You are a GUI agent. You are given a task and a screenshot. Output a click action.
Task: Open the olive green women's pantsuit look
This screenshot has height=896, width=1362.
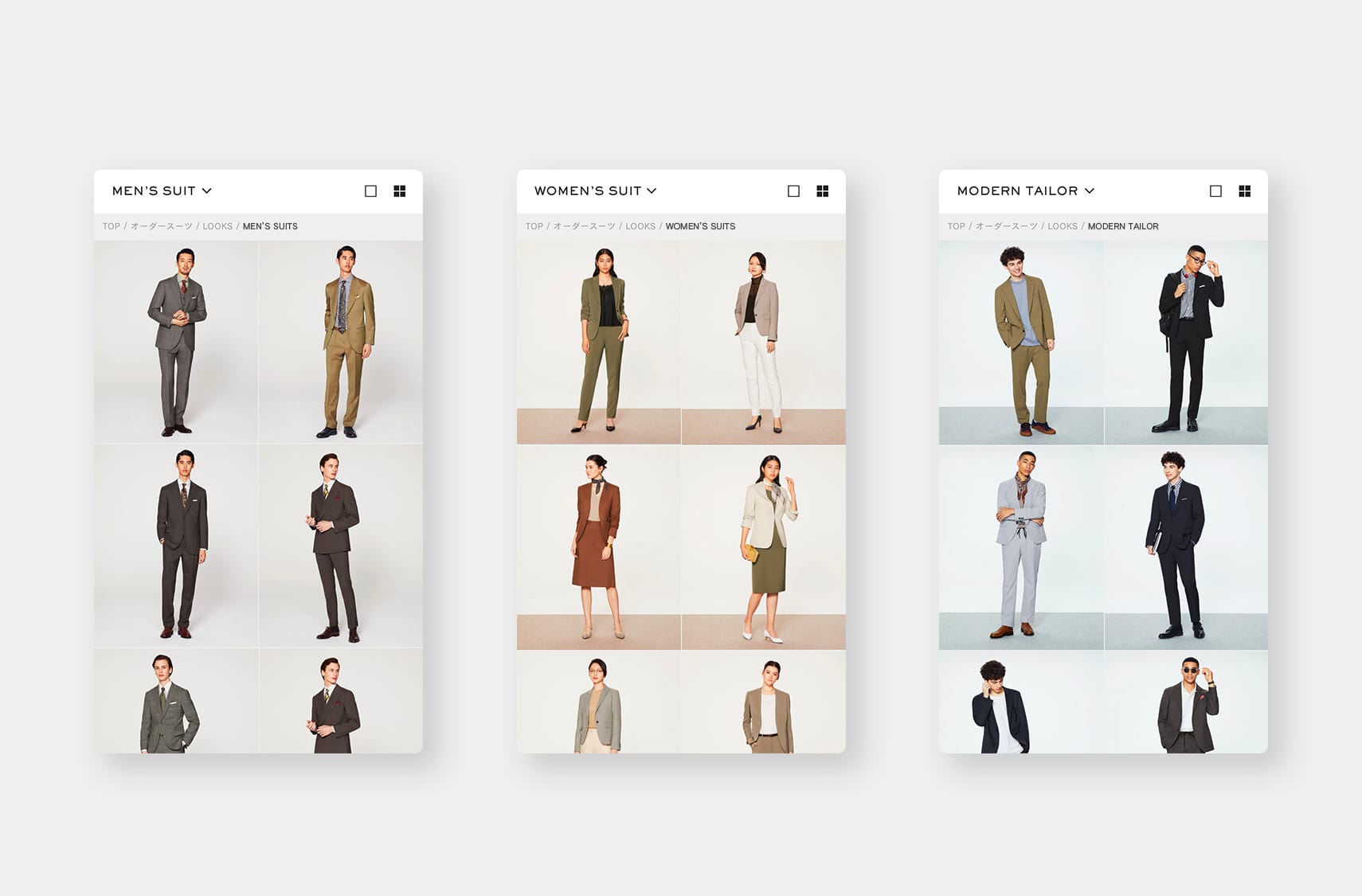coord(599,342)
